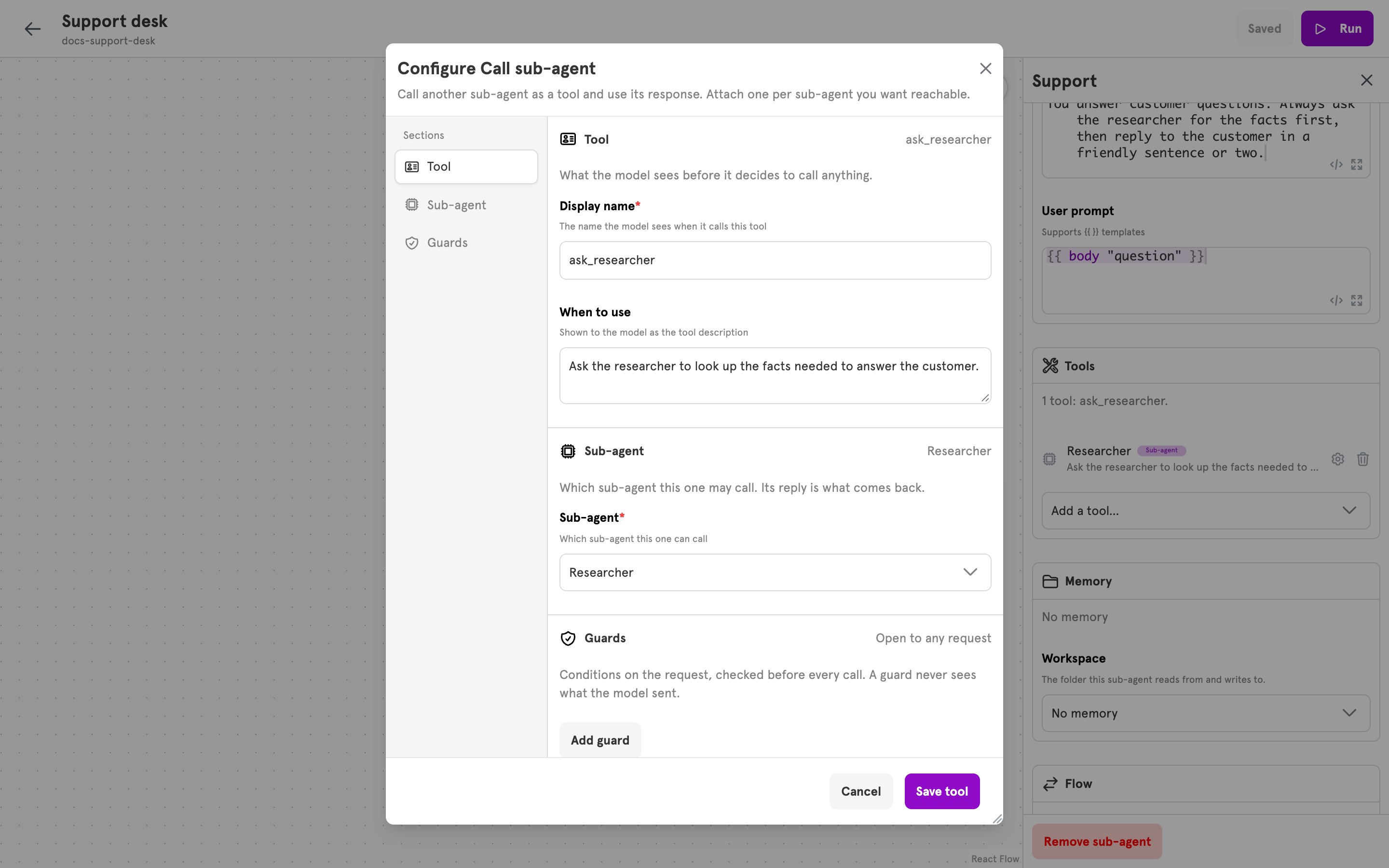
Task: Click the 1 tool: ask_researcher text
Action: point(1104,401)
